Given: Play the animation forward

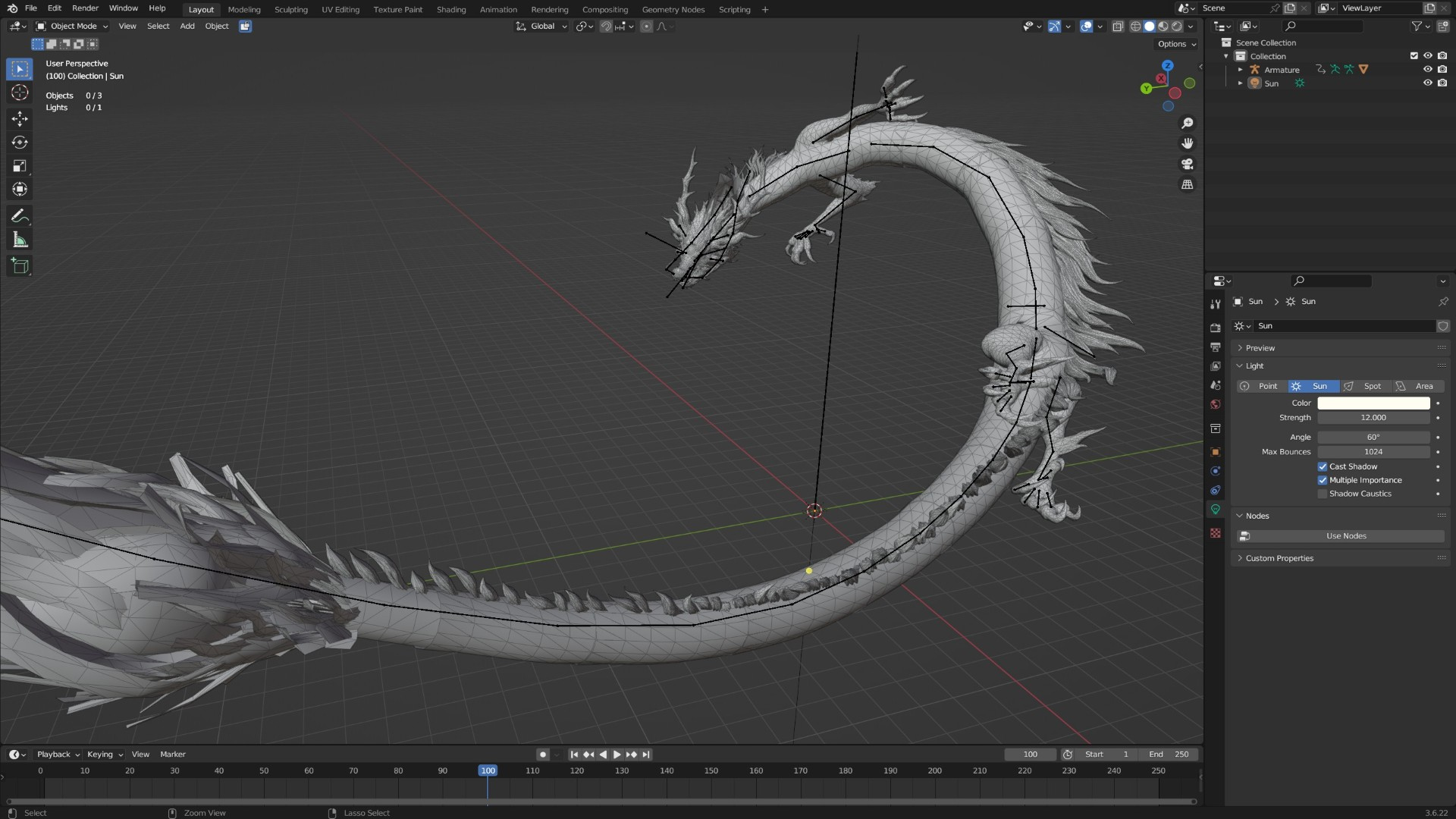Looking at the screenshot, I should coord(617,755).
